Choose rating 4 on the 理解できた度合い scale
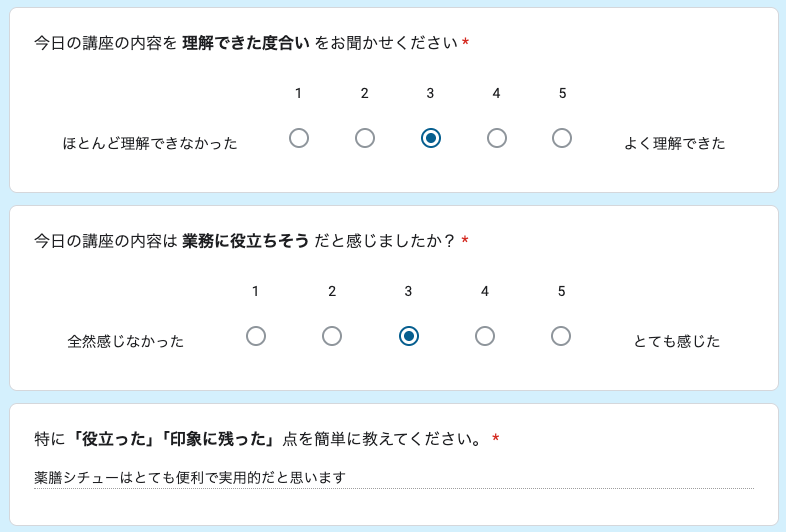The image size is (786, 532). pos(497,138)
